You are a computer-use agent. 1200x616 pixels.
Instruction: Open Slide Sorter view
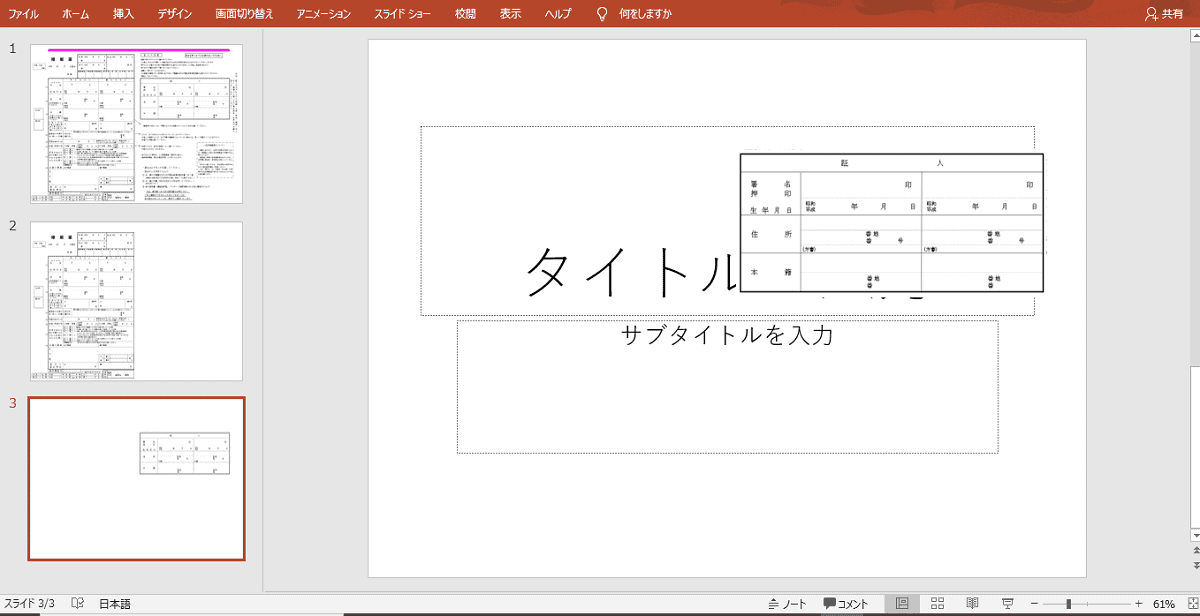tap(937, 604)
